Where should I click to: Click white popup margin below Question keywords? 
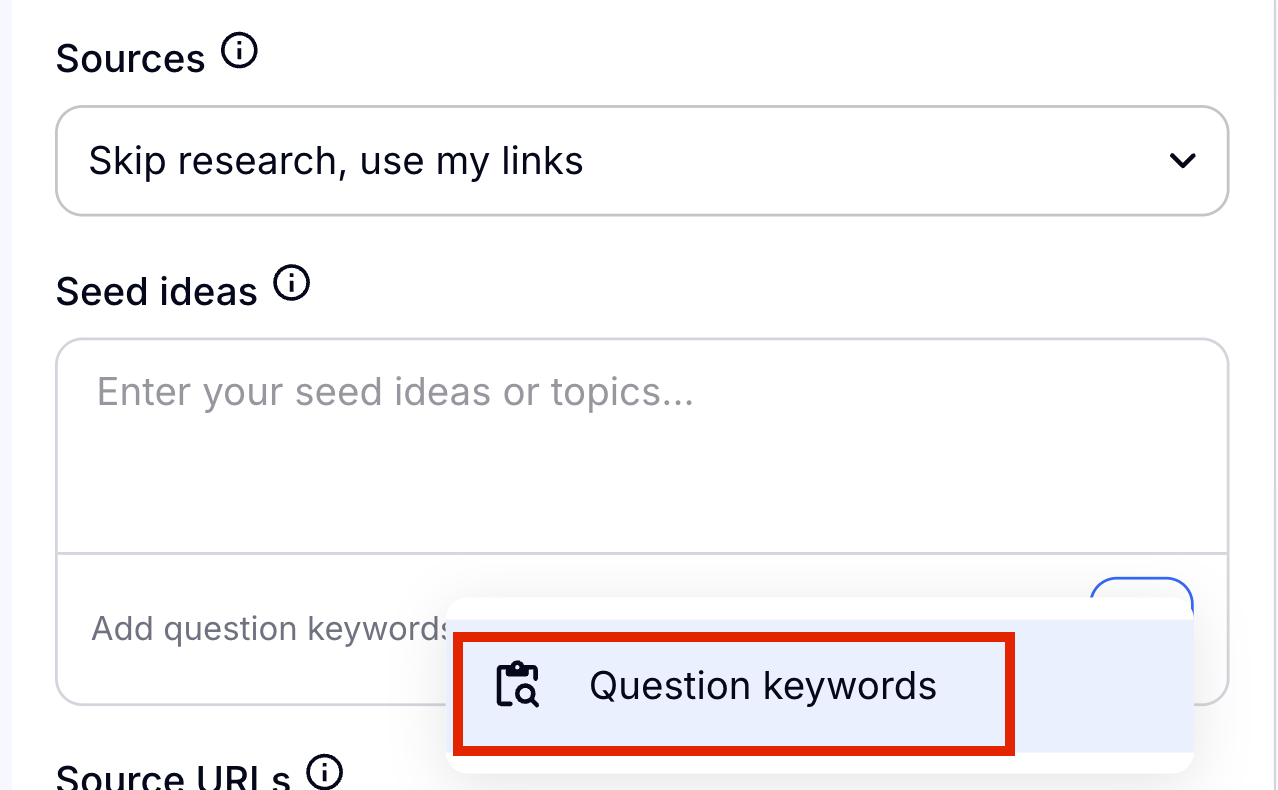(820, 763)
